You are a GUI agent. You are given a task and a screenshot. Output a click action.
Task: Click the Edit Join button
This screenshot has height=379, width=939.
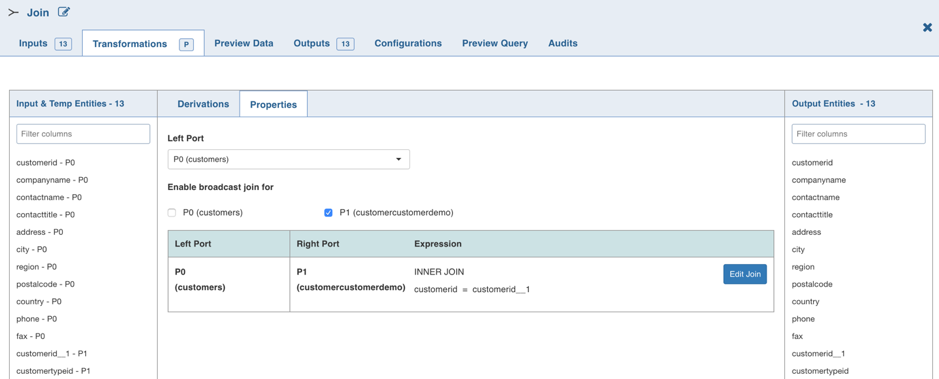pyautogui.click(x=745, y=274)
